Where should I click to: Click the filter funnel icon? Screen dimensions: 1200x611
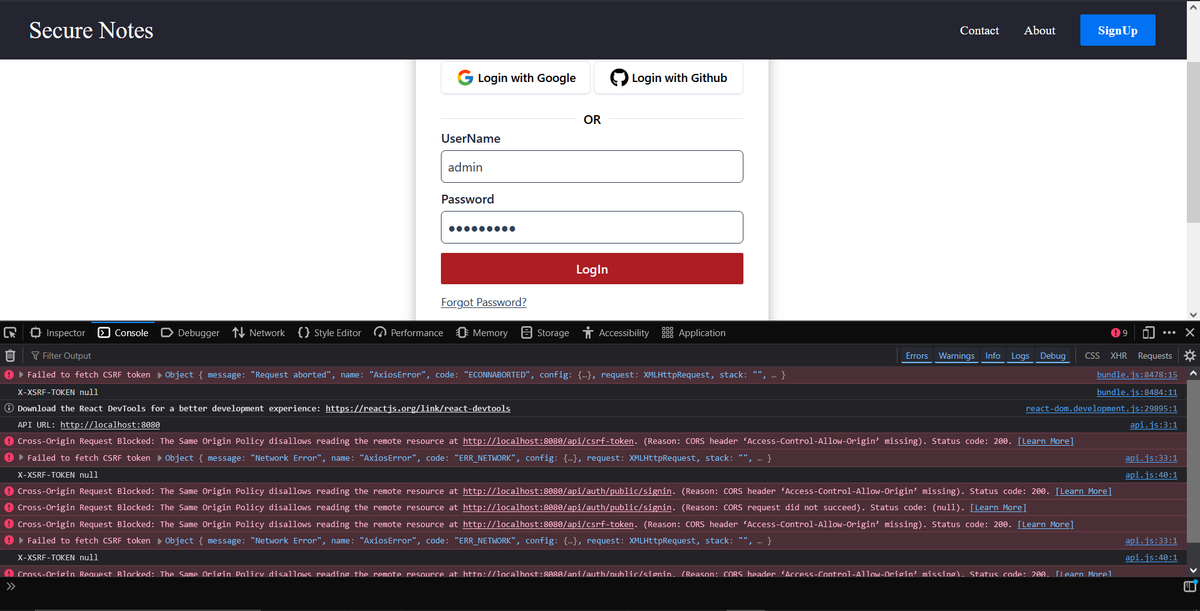35,355
